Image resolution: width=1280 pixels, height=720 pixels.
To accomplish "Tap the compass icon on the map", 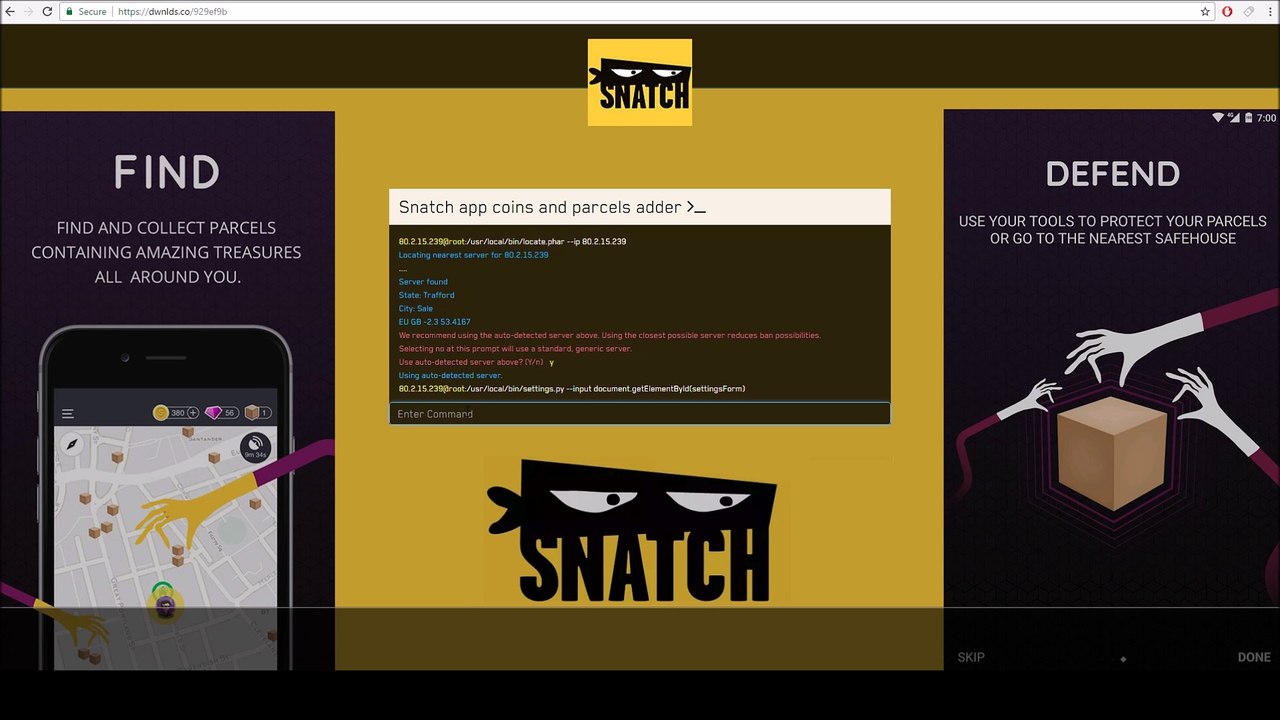I will [72, 445].
